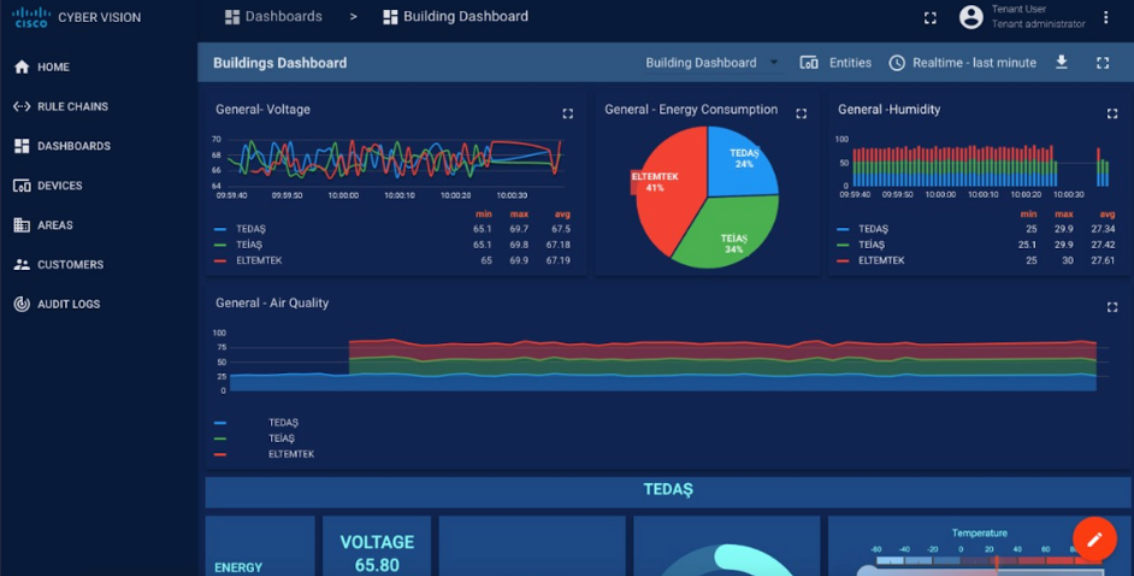Toggle TEİAŞ series in Air Quality legend
The image size is (1134, 576).
[281, 438]
